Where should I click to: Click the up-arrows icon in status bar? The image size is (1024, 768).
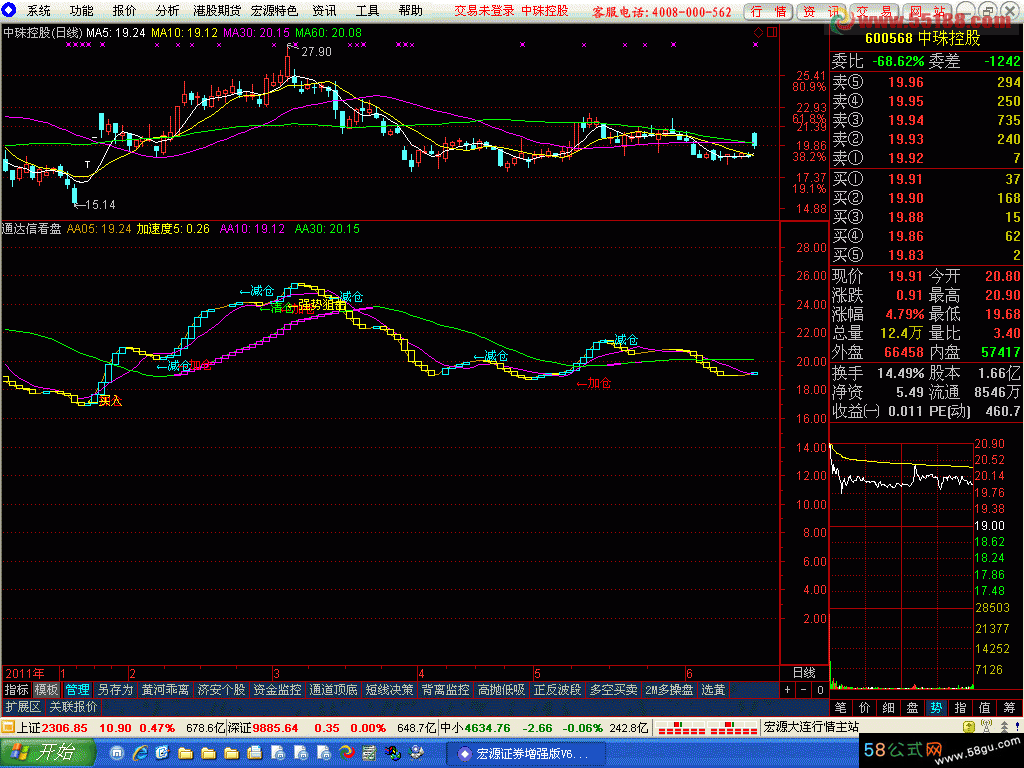tap(1004, 727)
